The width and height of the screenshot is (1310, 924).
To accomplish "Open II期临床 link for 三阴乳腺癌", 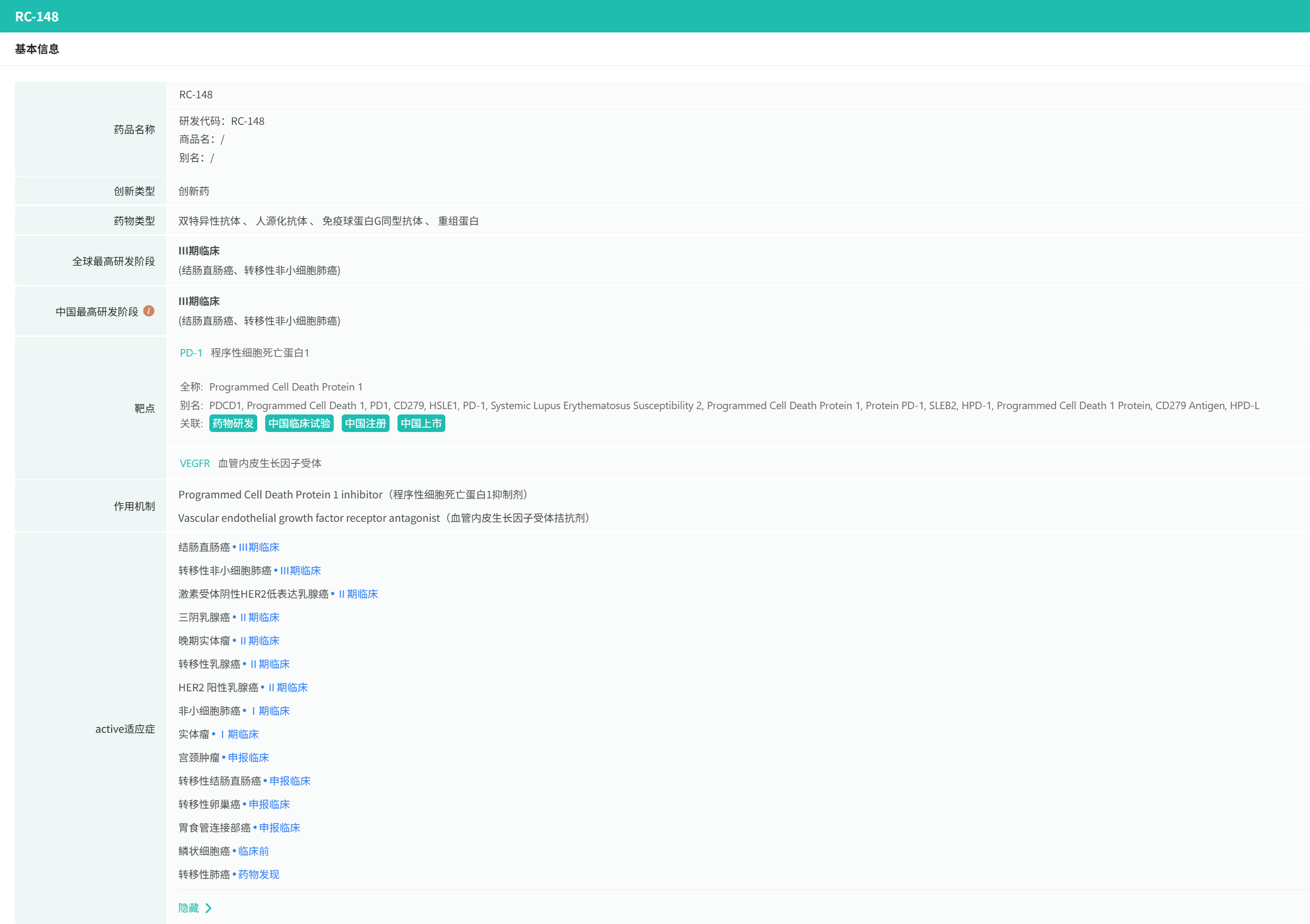I will (x=259, y=617).
